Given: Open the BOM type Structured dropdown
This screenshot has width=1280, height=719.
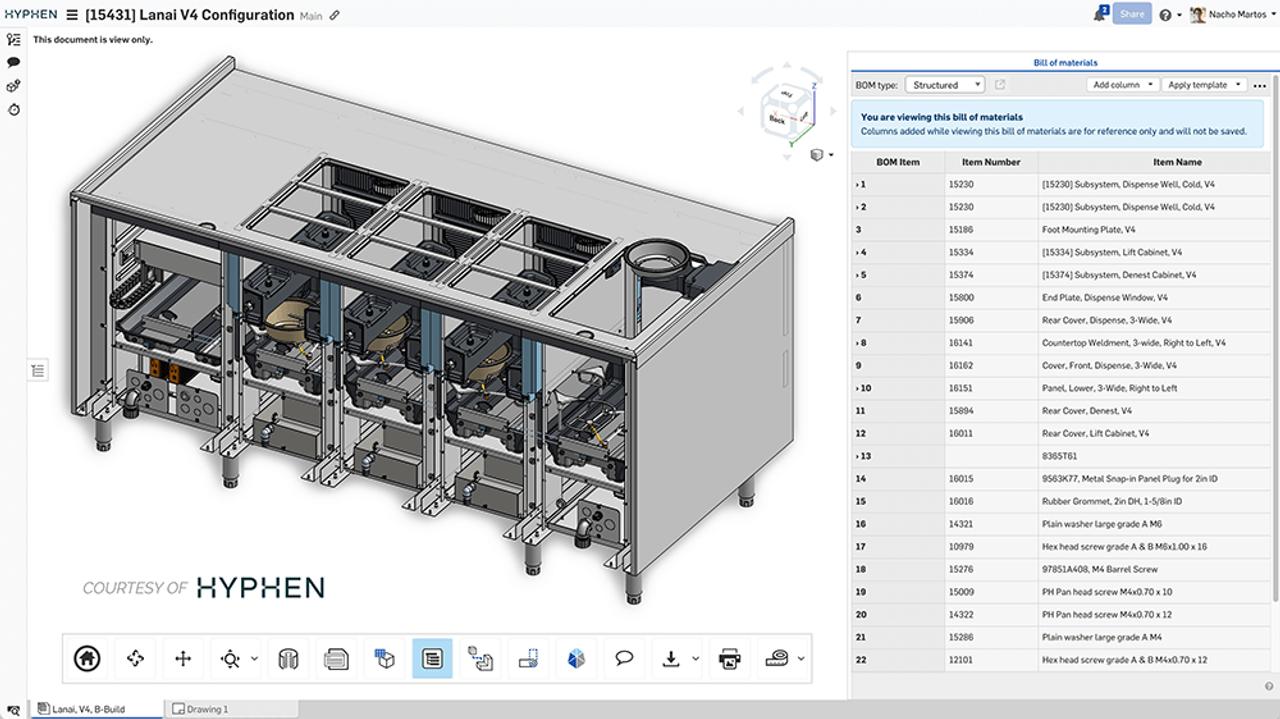Looking at the screenshot, I should tap(943, 84).
